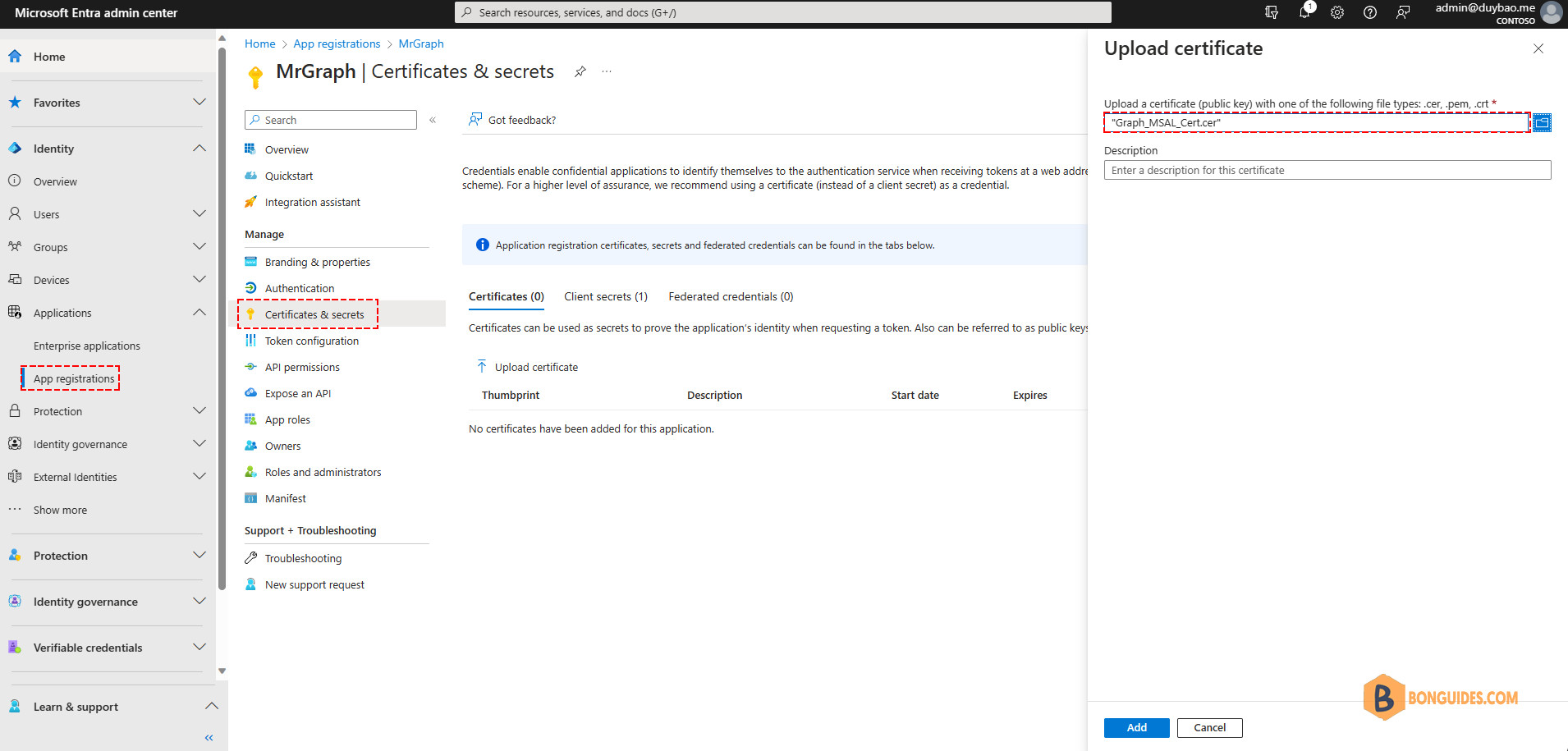Open the feedback icon in top bar
Screen dimensions: 1568x751
pyautogui.click(x=1403, y=12)
